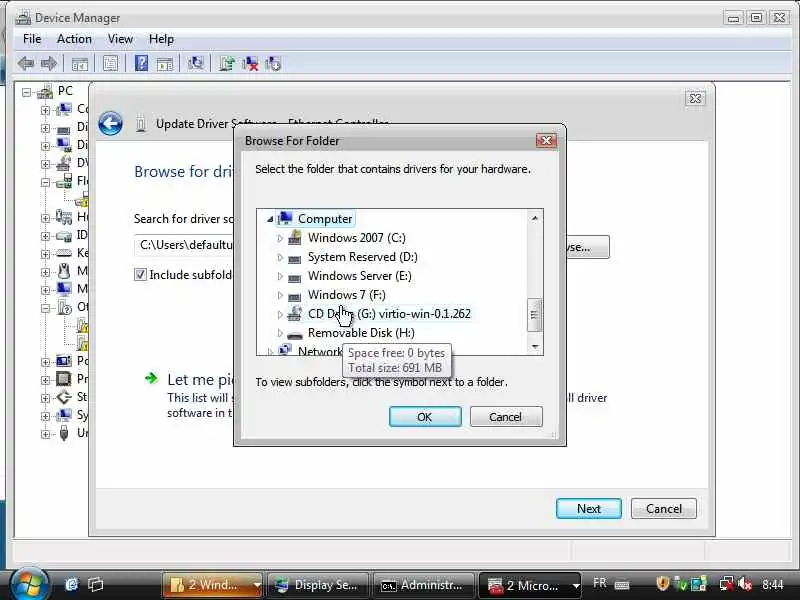Click the Update Driver Software toolbar icon
Image resolution: width=800 pixels, height=600 pixels.
pyautogui.click(x=227, y=64)
